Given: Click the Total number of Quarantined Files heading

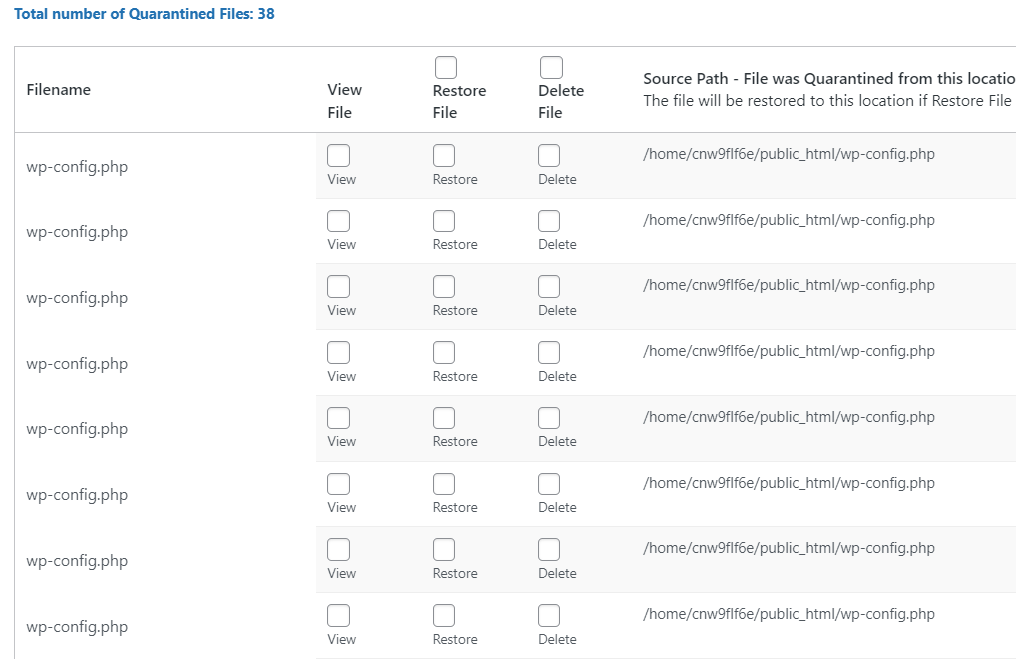Looking at the screenshot, I should (x=145, y=14).
